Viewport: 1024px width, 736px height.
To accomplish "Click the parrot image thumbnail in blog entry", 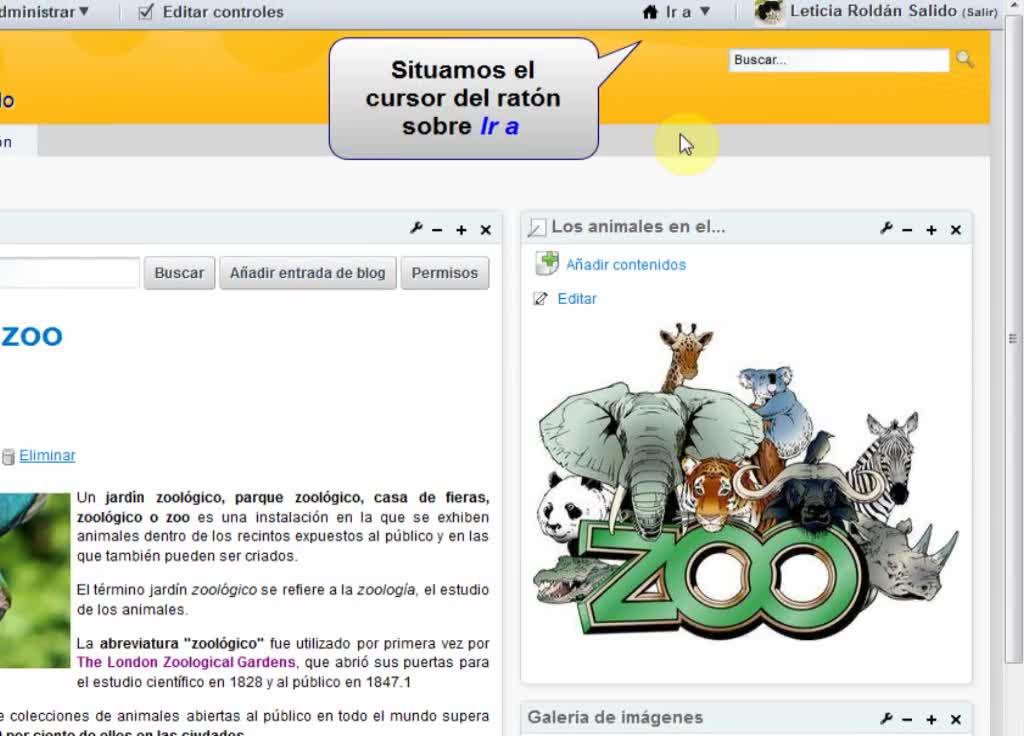I will [35, 580].
